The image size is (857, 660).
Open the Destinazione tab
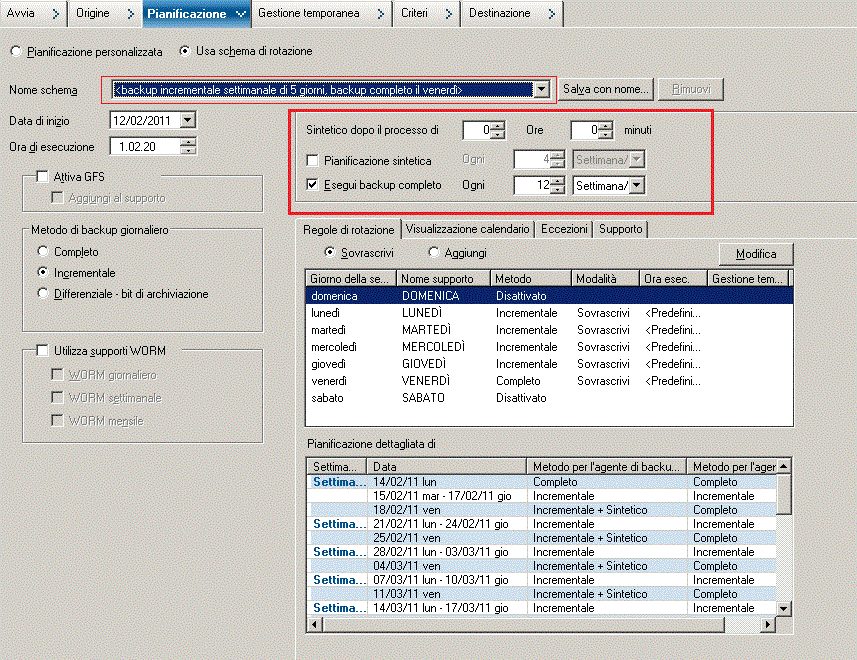(x=500, y=13)
